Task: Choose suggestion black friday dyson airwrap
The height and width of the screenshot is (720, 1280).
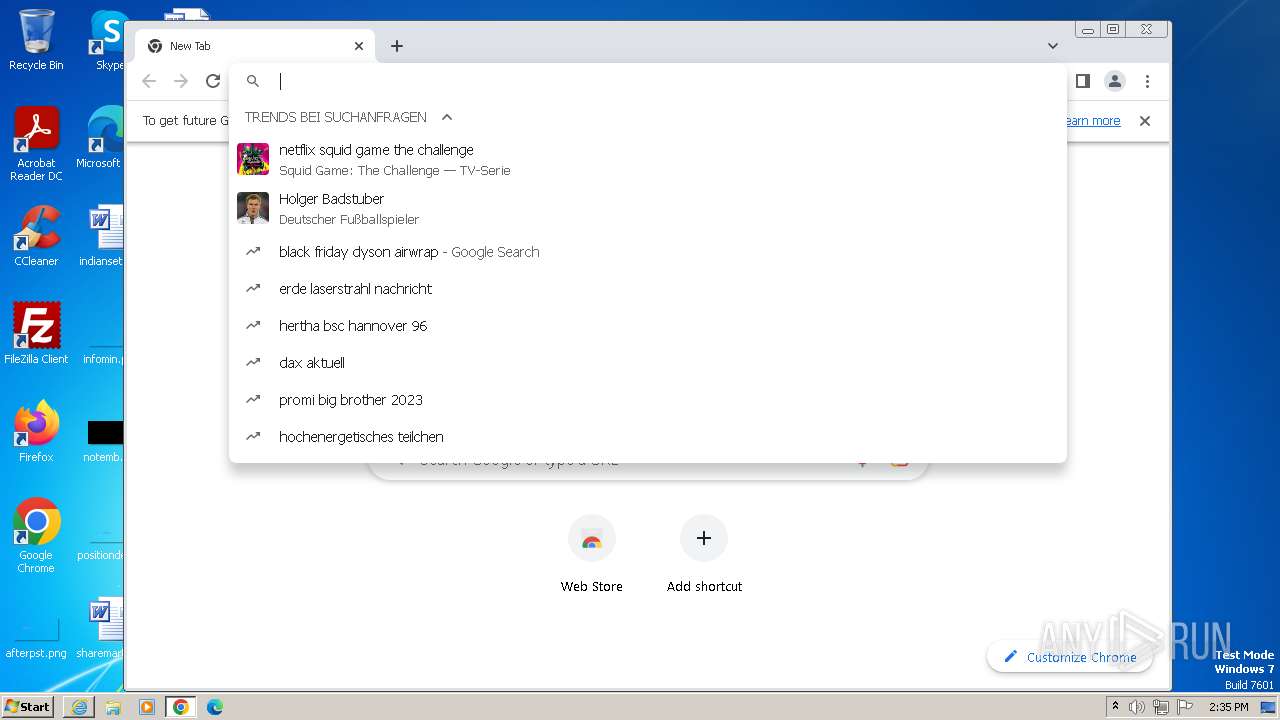Action: click(648, 252)
